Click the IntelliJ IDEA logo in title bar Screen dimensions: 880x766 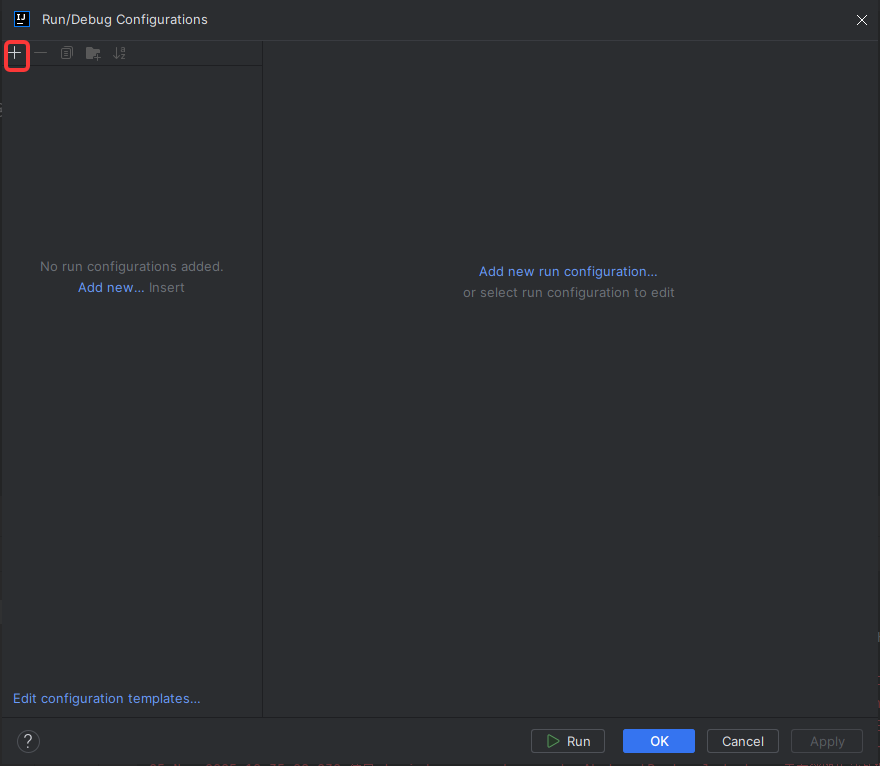pyautogui.click(x=21, y=18)
